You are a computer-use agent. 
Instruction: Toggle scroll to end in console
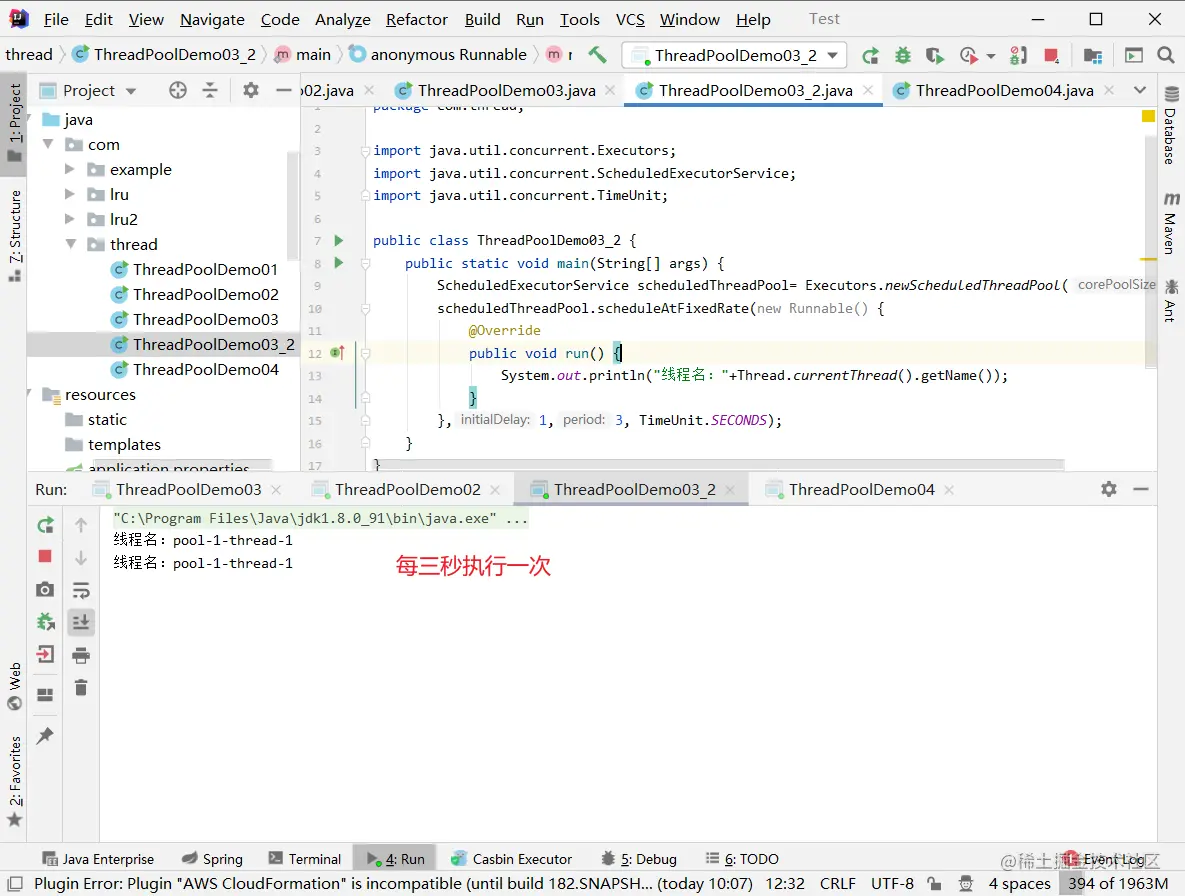[81, 622]
